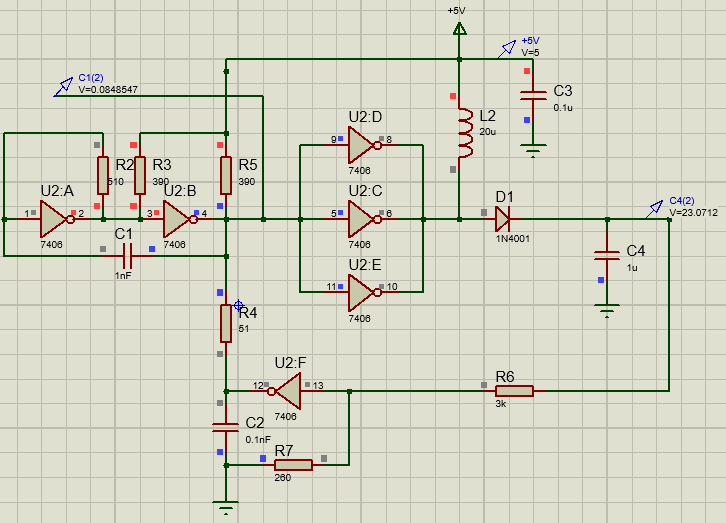Select diode D1 symbol
This screenshot has width=726, height=523.
[x=503, y=219]
